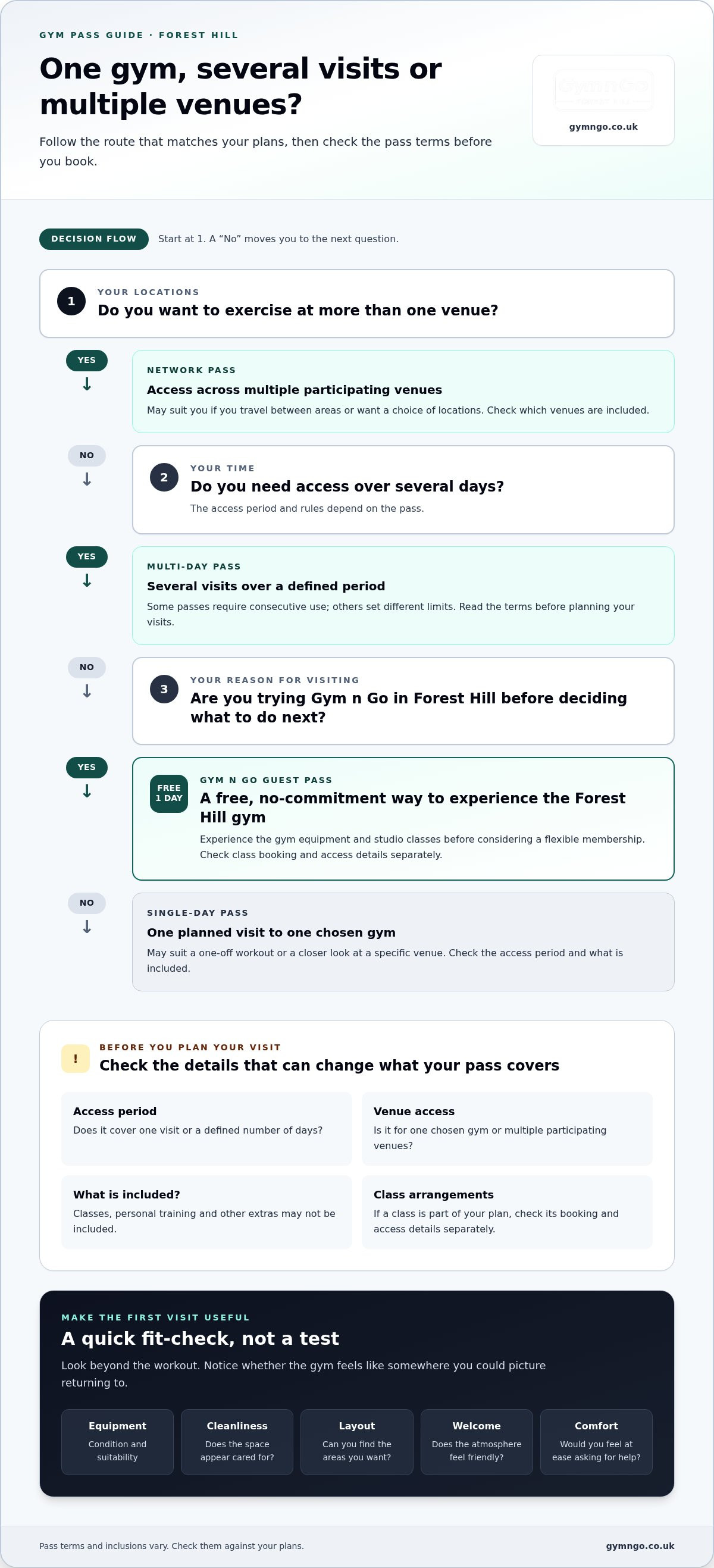Viewport: 714px width, 1568px height.
Task: Select the Decision Flow badge
Action: 94,239
